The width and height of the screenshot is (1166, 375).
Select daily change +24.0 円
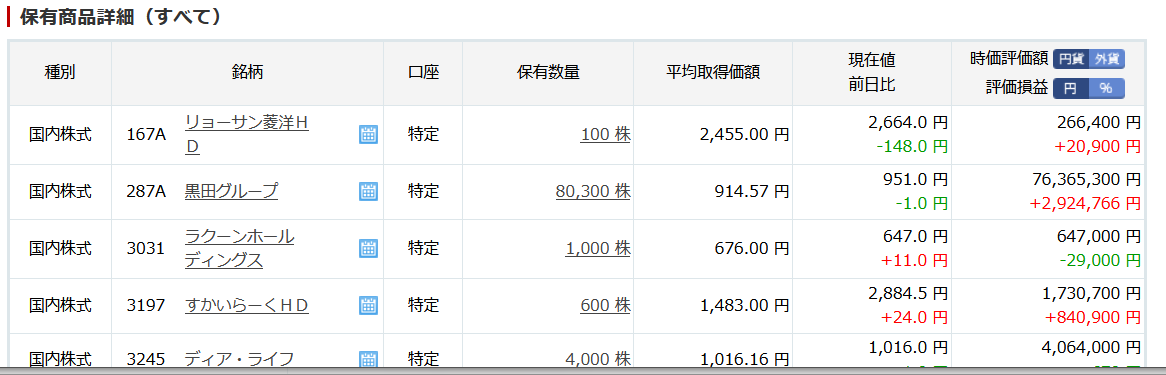tap(915, 318)
